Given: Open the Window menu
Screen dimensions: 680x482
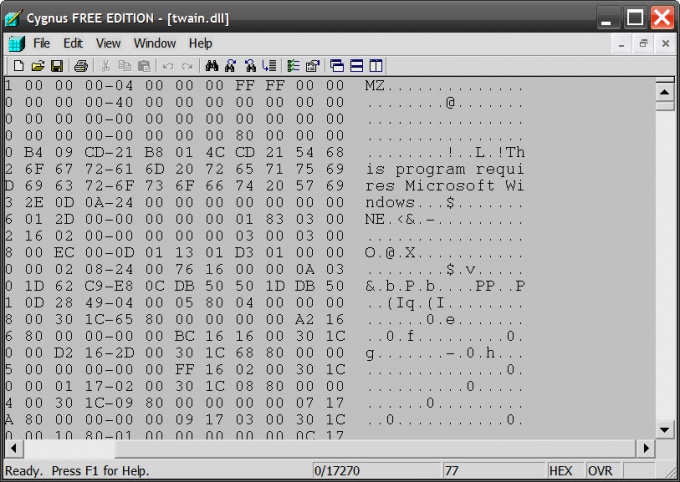Looking at the screenshot, I should (155, 43).
